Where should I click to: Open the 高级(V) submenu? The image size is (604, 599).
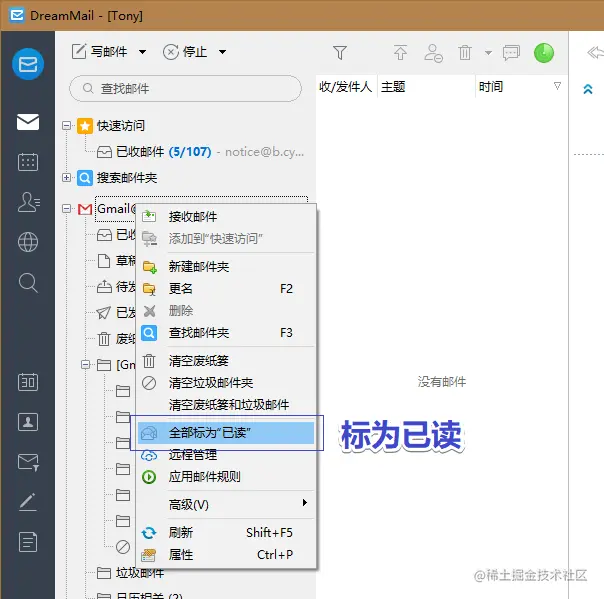[226, 505]
